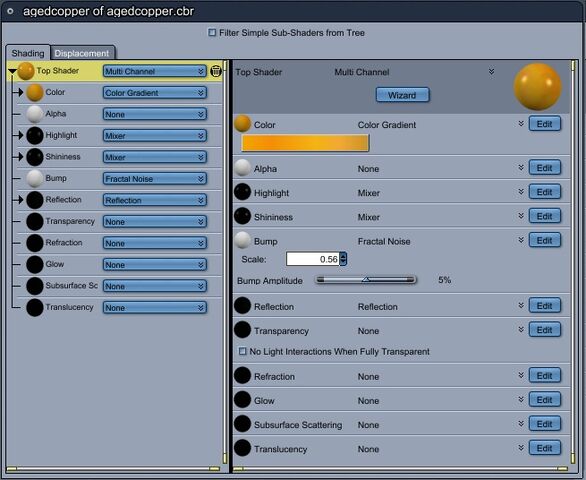This screenshot has width=586, height=480.
Task: Check No Light Interactions When Fully Transparent
Action: 243,351
